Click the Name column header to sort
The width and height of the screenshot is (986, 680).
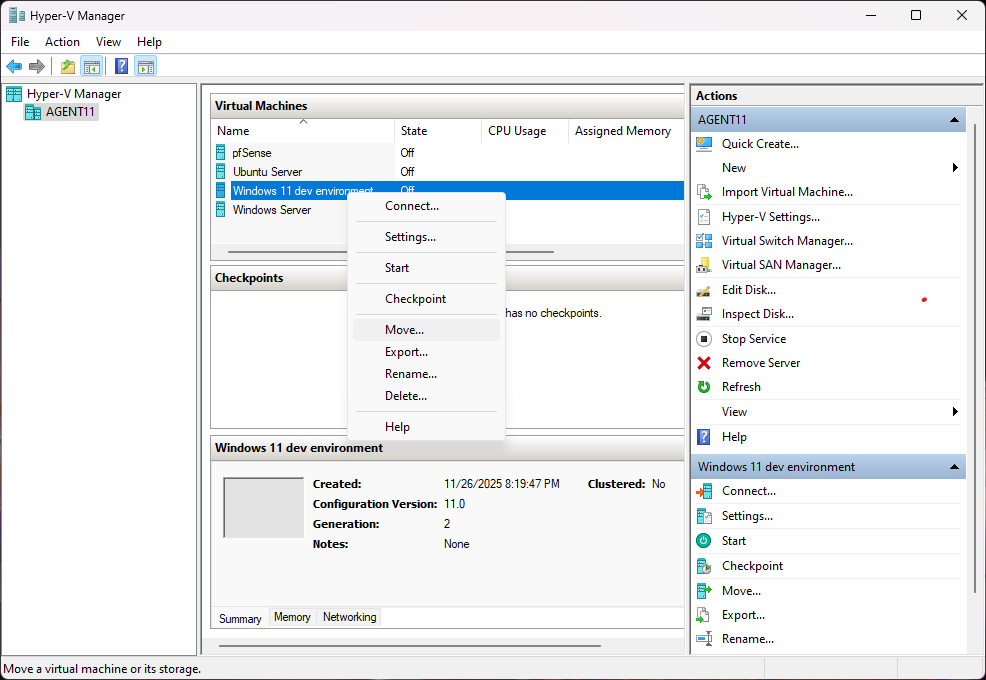coord(233,131)
